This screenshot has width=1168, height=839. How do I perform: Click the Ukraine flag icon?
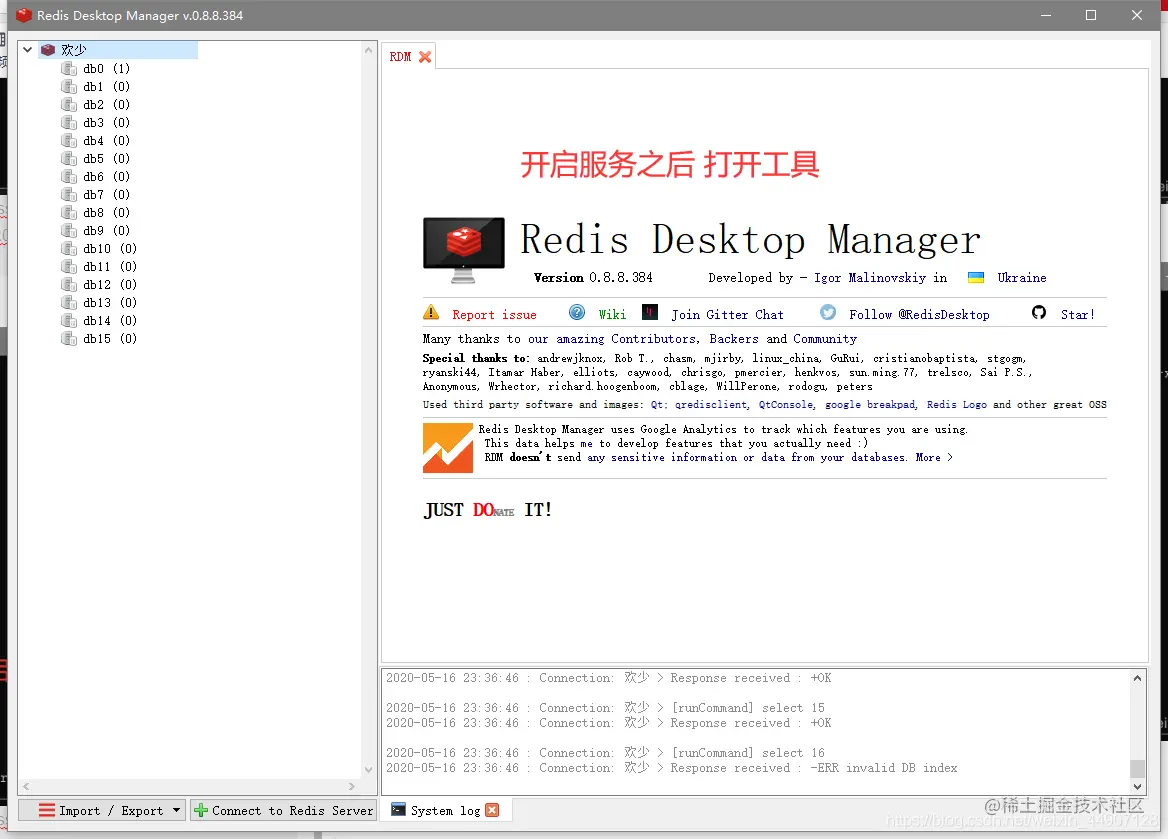pyautogui.click(x=976, y=278)
